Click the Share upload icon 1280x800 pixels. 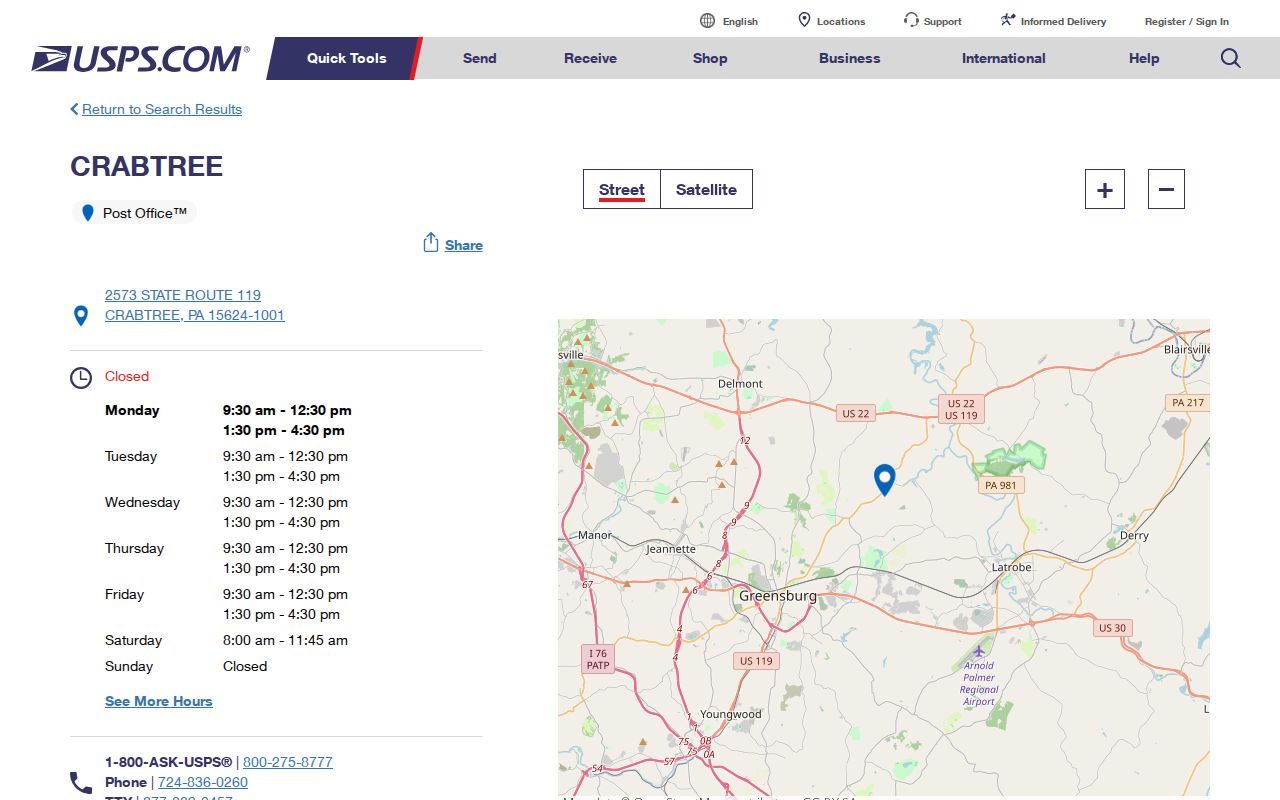[431, 243]
